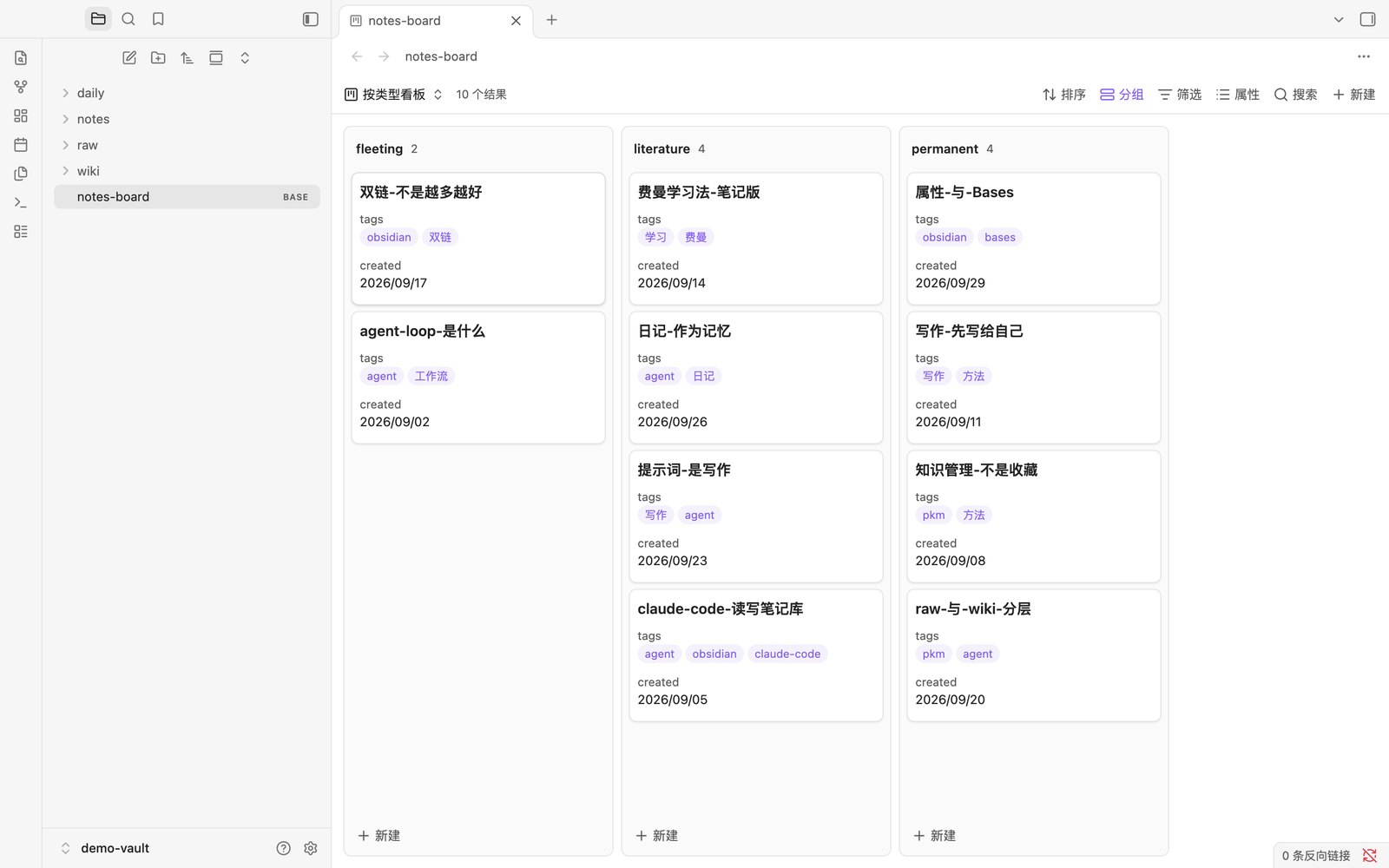The height and width of the screenshot is (868, 1389).
Task: Open the more options menu
Action: [x=1364, y=56]
